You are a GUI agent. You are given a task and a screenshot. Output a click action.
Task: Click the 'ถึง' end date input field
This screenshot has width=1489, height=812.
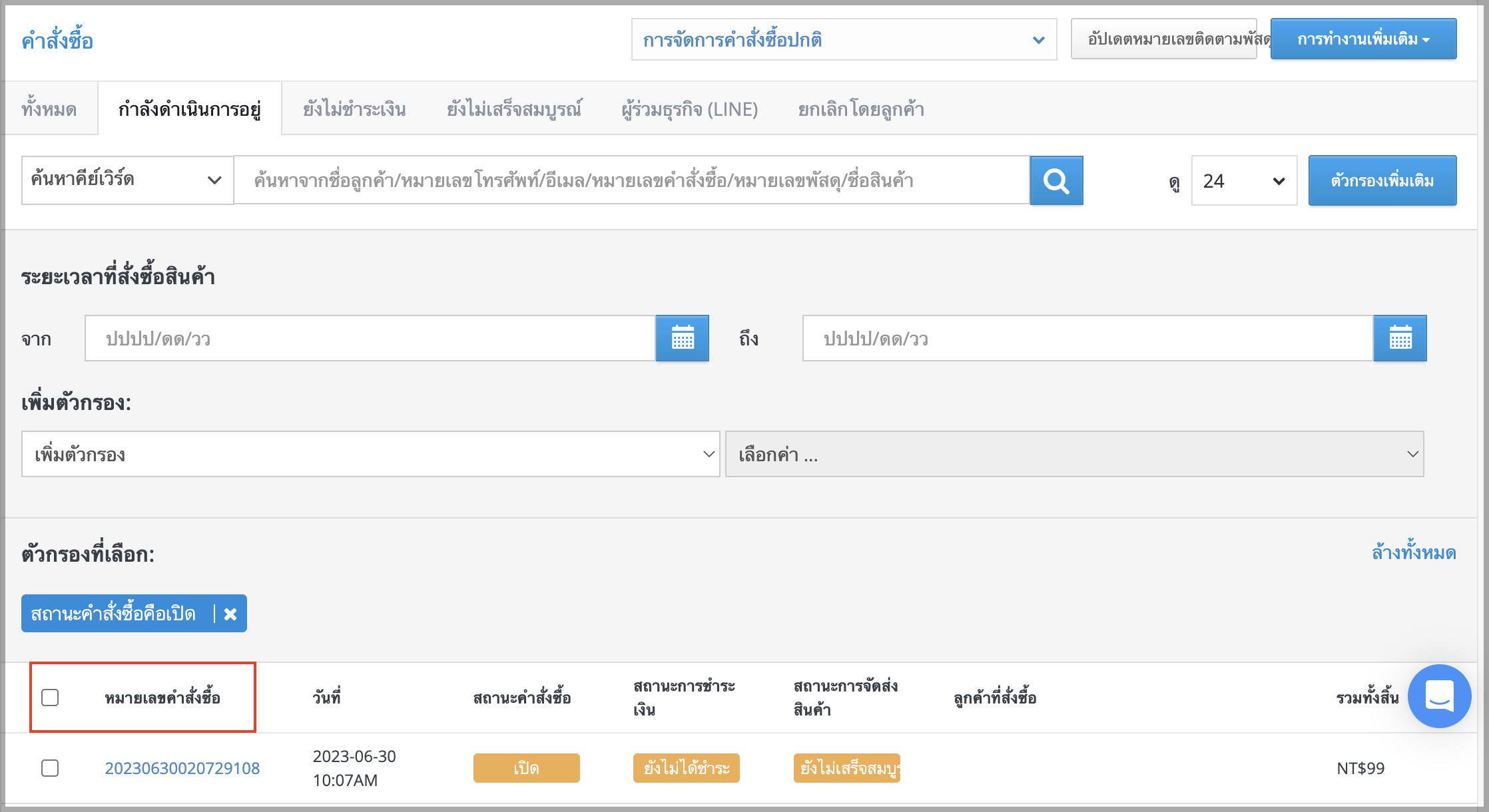1088,338
